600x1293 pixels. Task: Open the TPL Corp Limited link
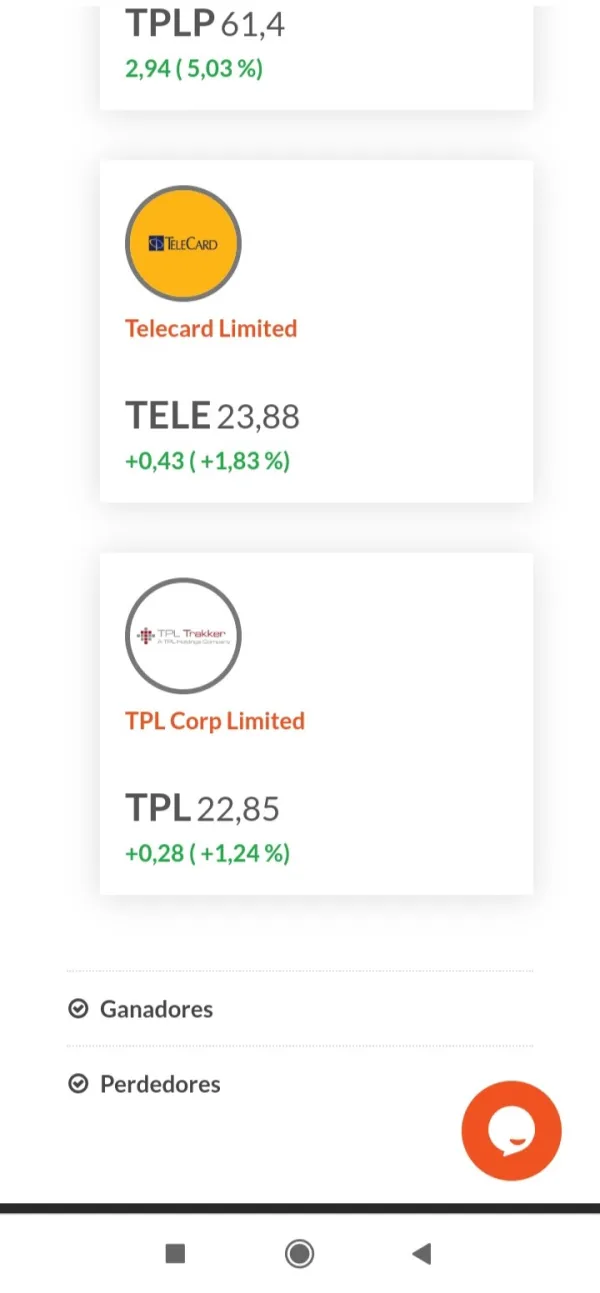pos(215,721)
